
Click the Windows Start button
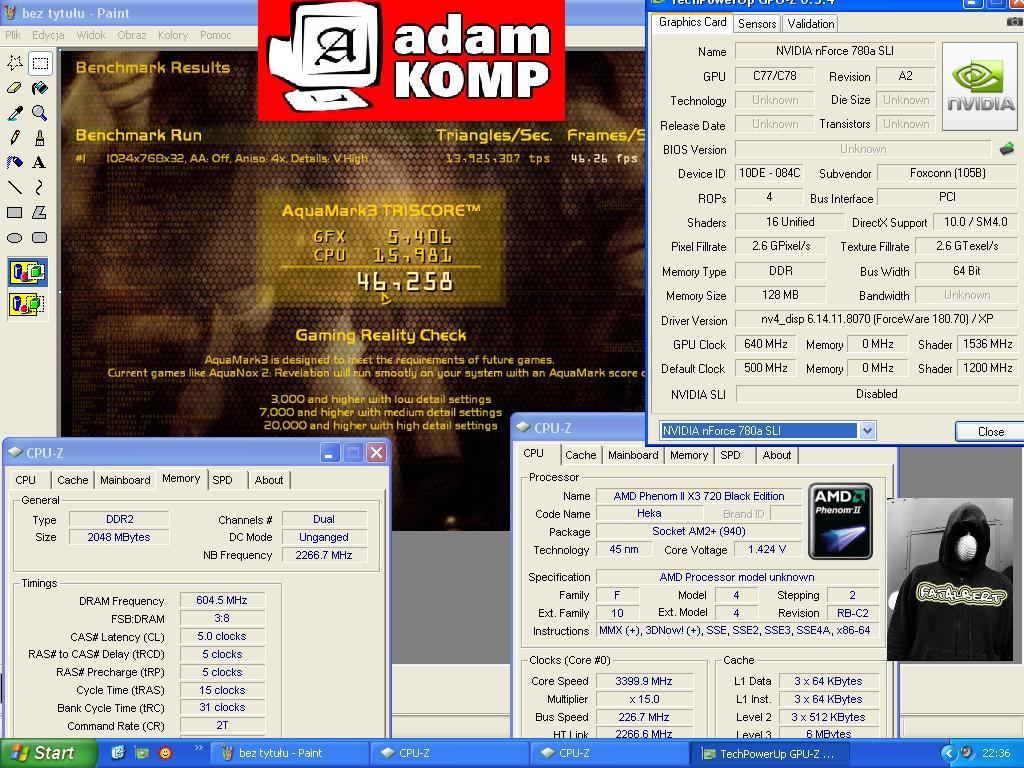coord(48,753)
